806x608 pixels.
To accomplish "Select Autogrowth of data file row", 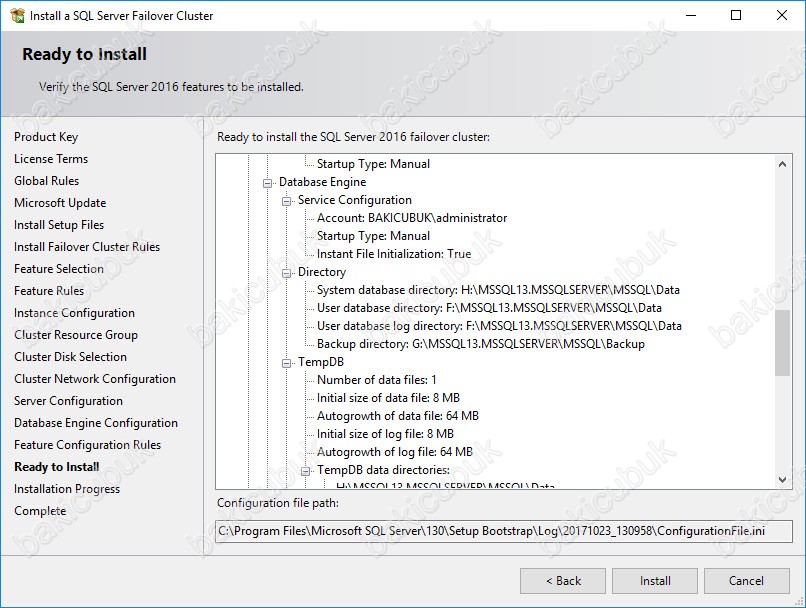I will 398,416.
